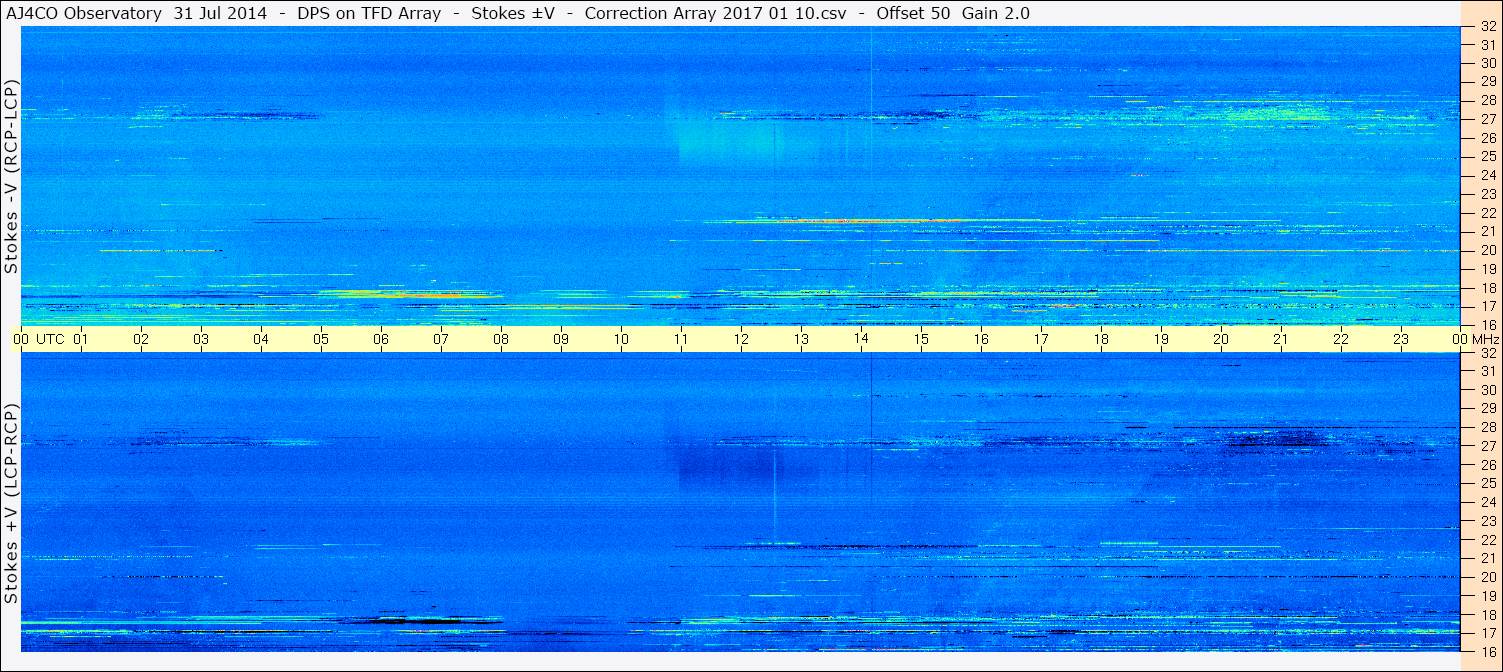Screen dimensions: 1503x672
Task: Choose the 13 hour tick label
Action: [801, 339]
